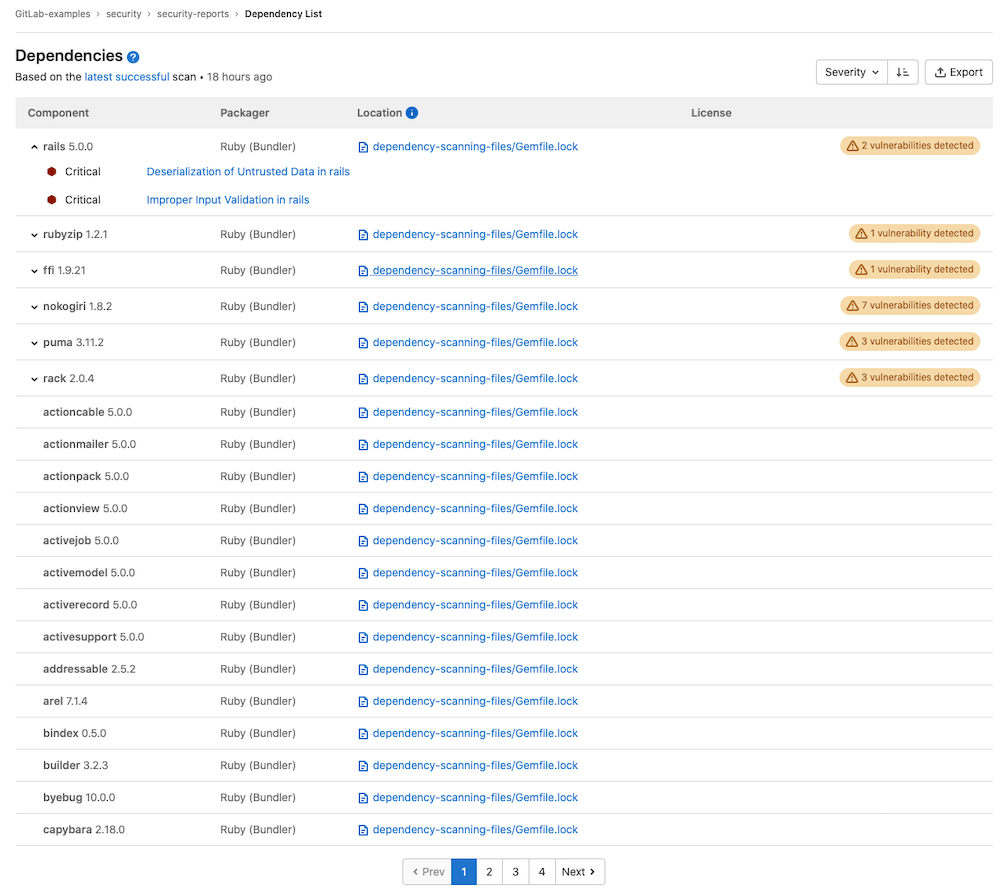Click the sort order icon next to Severity
Image resolution: width=1000 pixels, height=889 pixels.
(902, 71)
